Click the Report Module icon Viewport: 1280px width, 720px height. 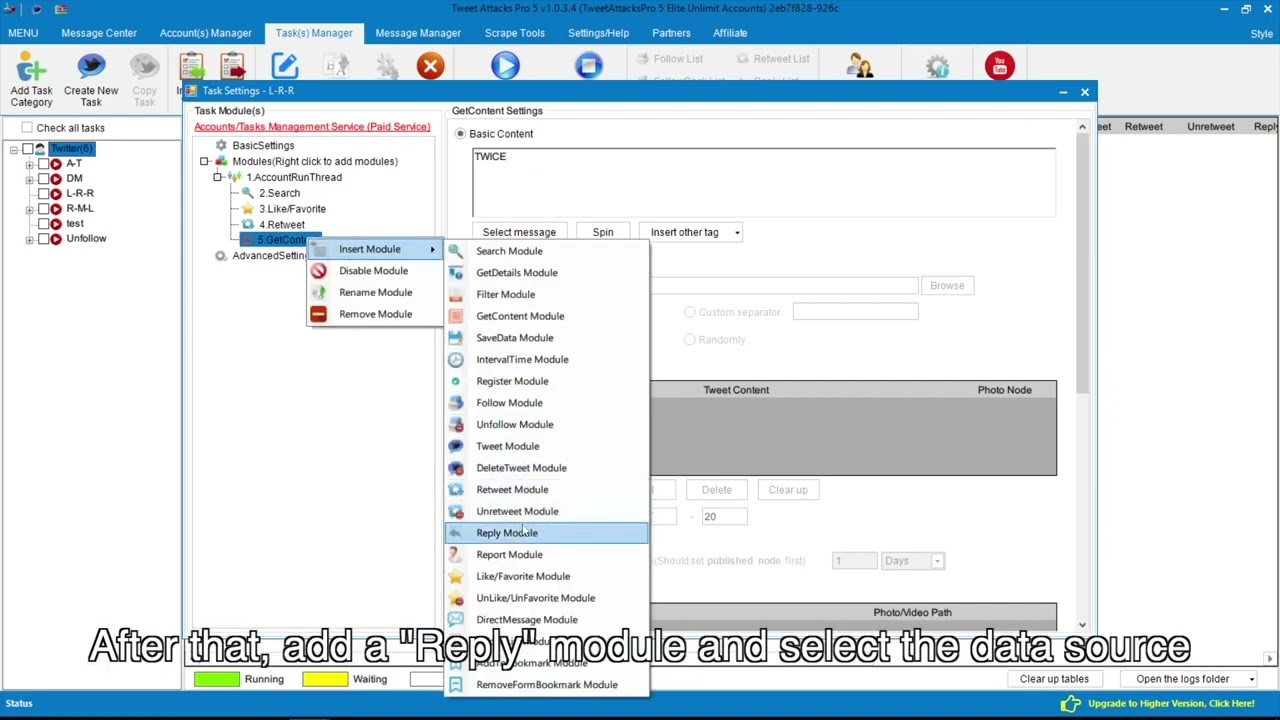(x=456, y=555)
